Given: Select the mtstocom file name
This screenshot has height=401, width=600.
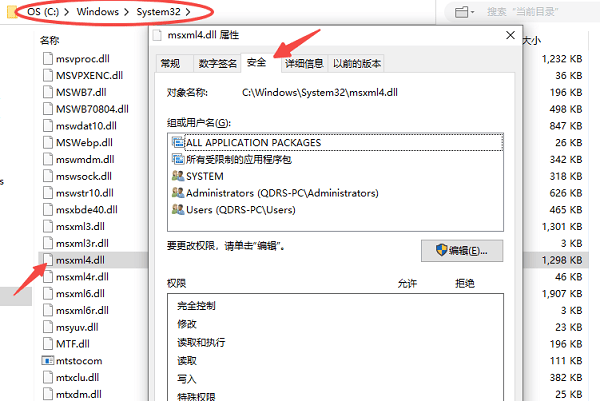Looking at the screenshot, I should [x=79, y=361].
